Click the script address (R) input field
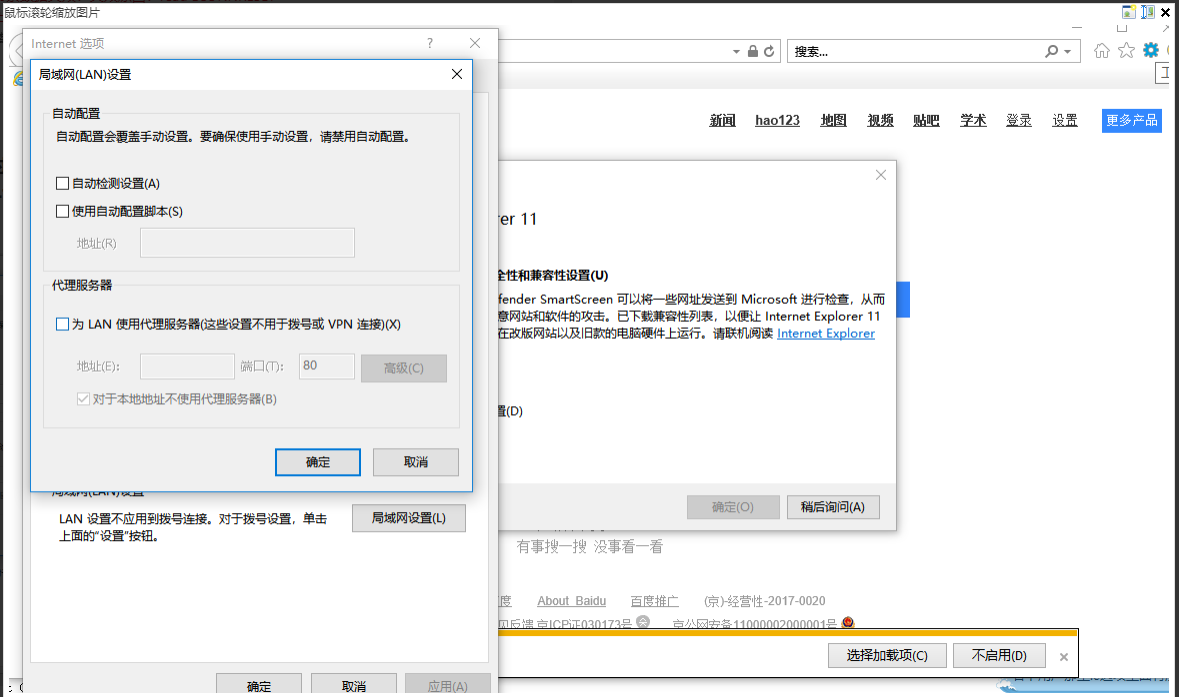Screen dimensions: 1179x697 [247, 243]
